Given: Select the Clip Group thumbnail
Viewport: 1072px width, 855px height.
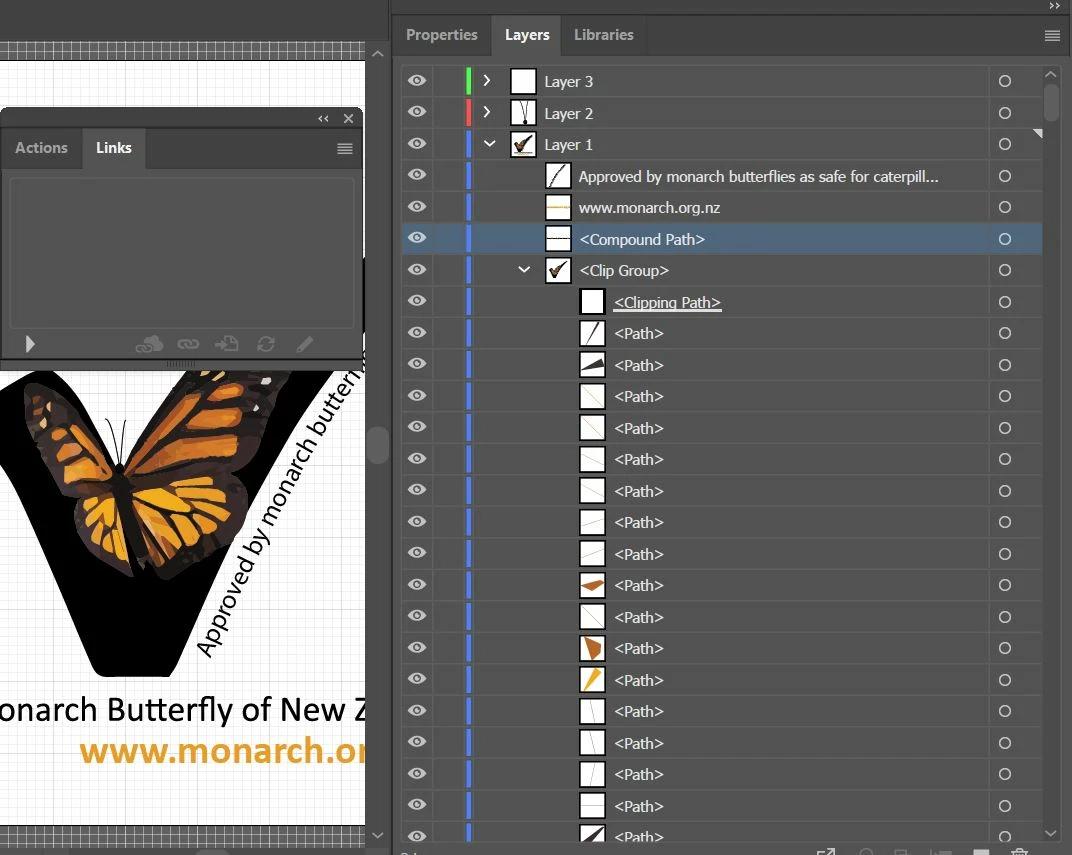Looking at the screenshot, I should [x=558, y=271].
